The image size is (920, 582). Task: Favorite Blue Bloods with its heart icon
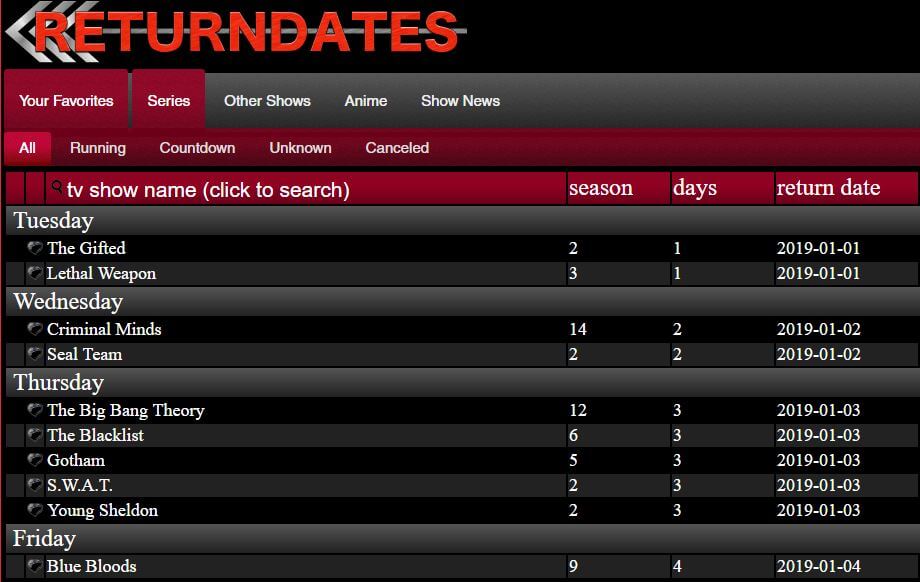35,566
